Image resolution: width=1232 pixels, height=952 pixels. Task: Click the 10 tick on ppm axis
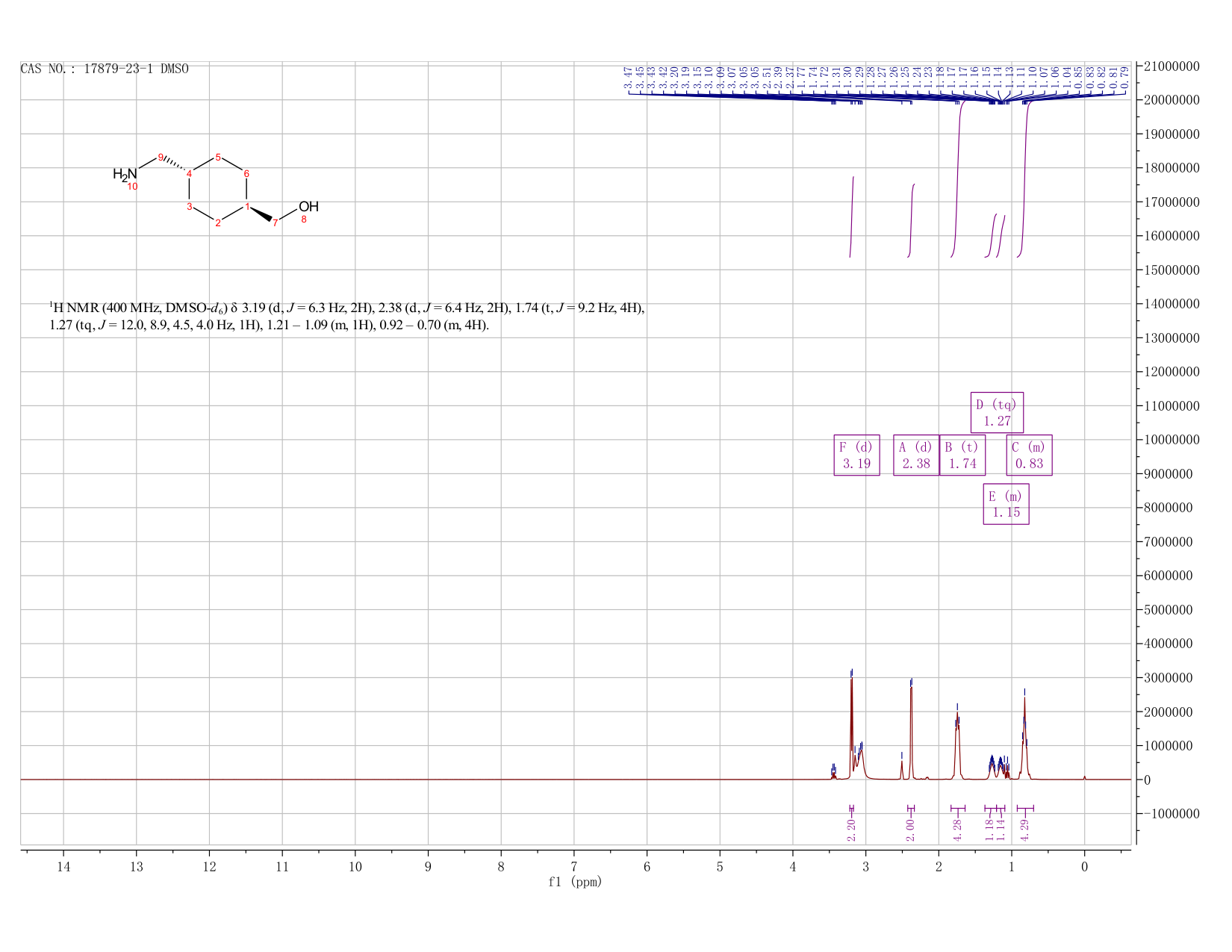point(355,866)
